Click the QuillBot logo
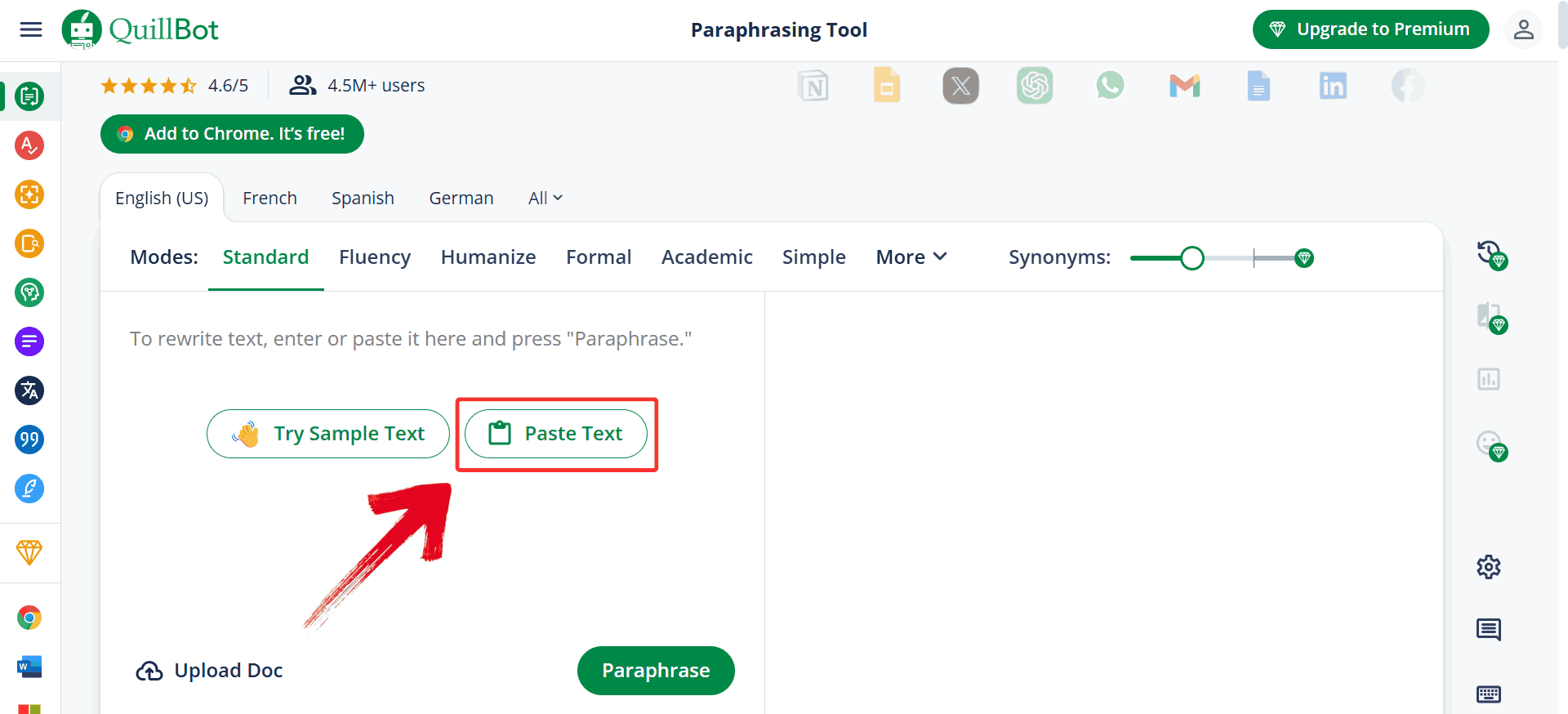The width and height of the screenshot is (1568, 714). tap(140, 30)
